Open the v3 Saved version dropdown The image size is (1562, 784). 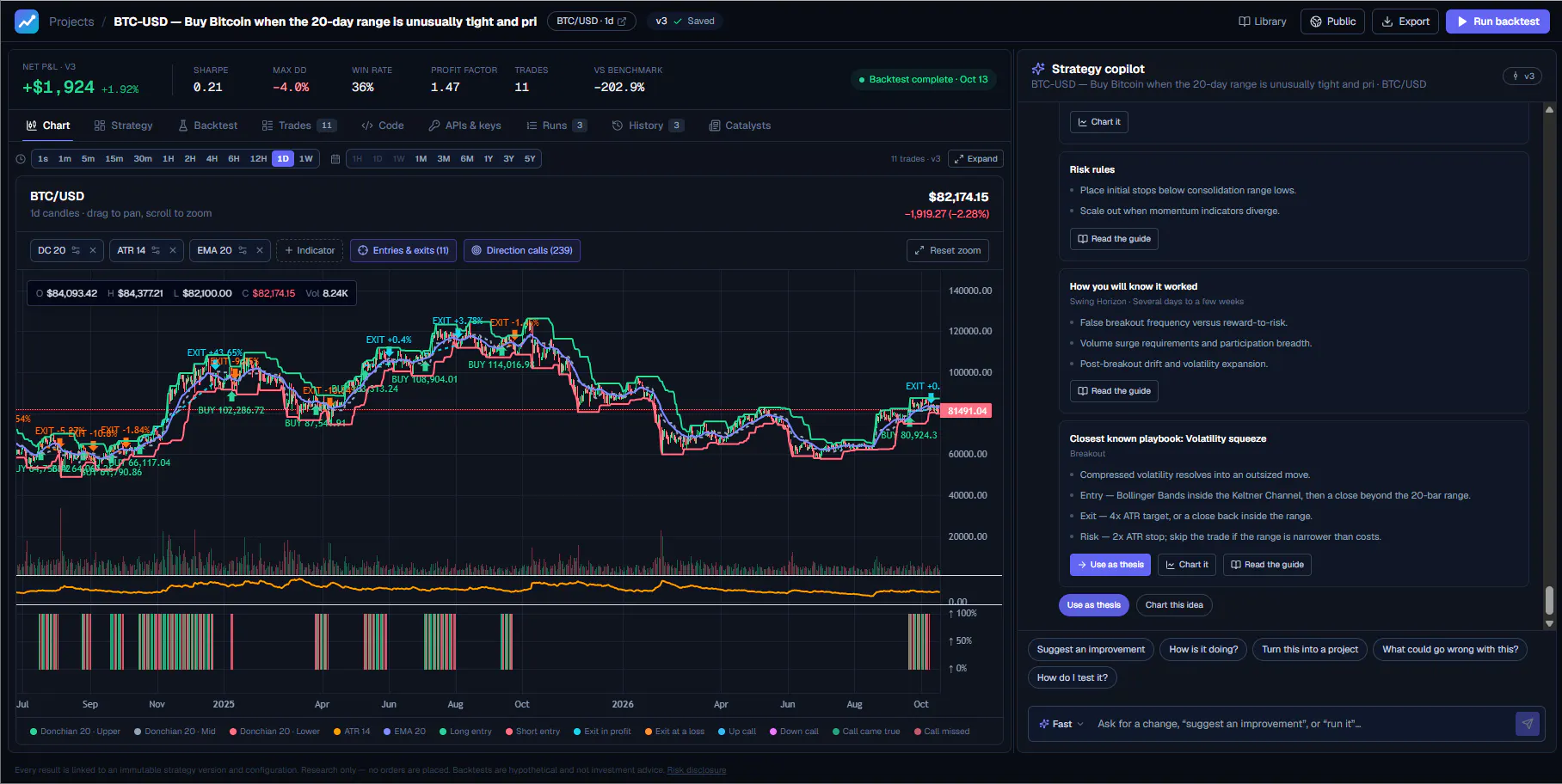[x=686, y=21]
